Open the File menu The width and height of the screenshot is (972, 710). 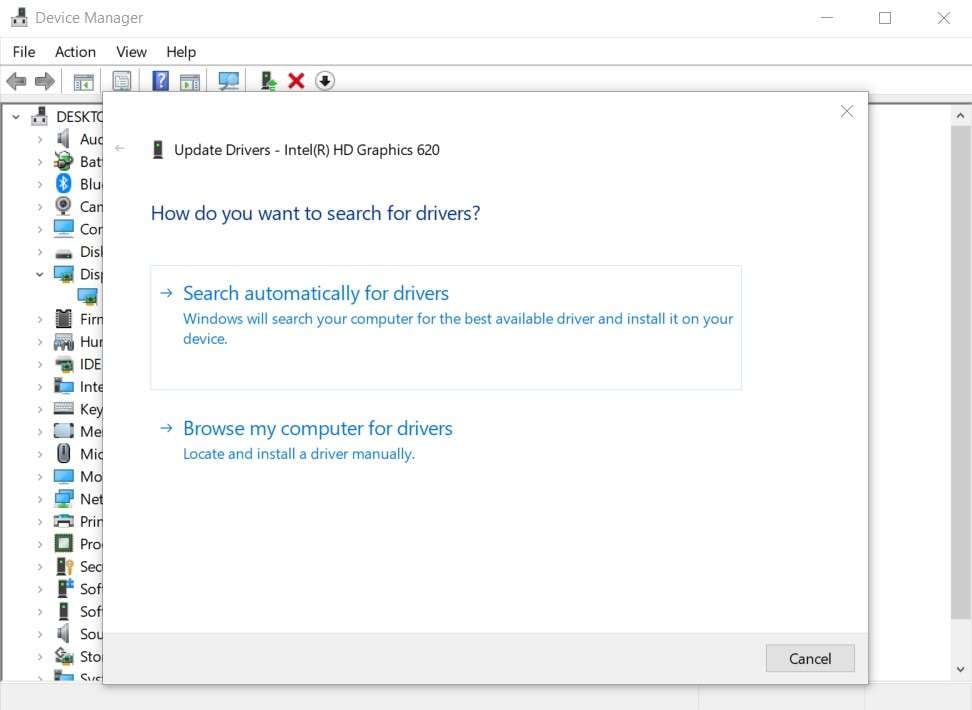pos(24,52)
